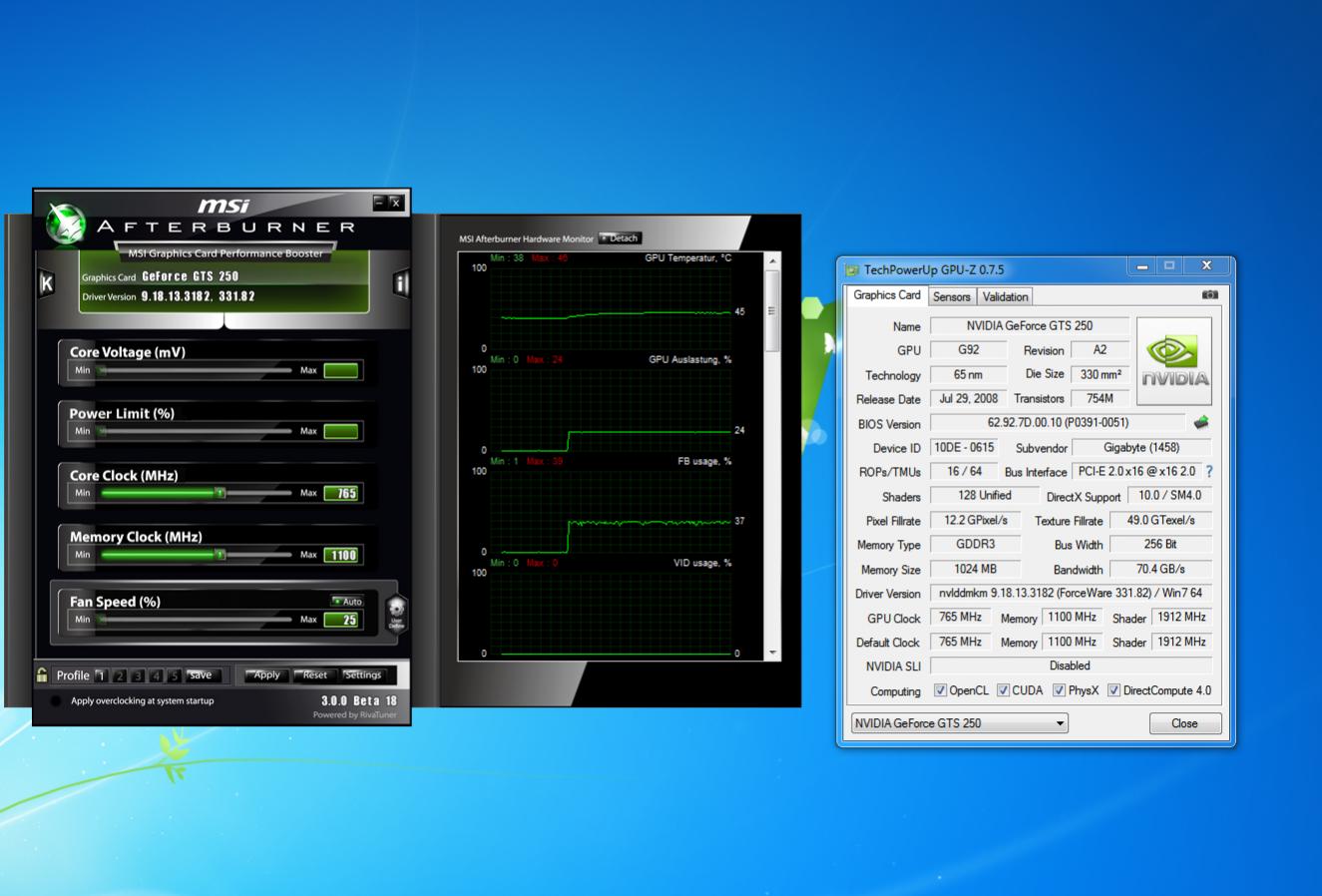Apply the Afterburner overclock settings

click(267, 675)
